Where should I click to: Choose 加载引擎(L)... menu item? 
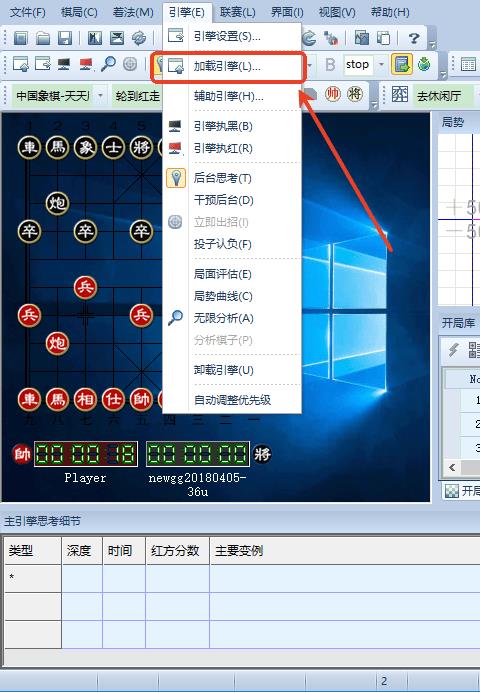click(x=232, y=67)
